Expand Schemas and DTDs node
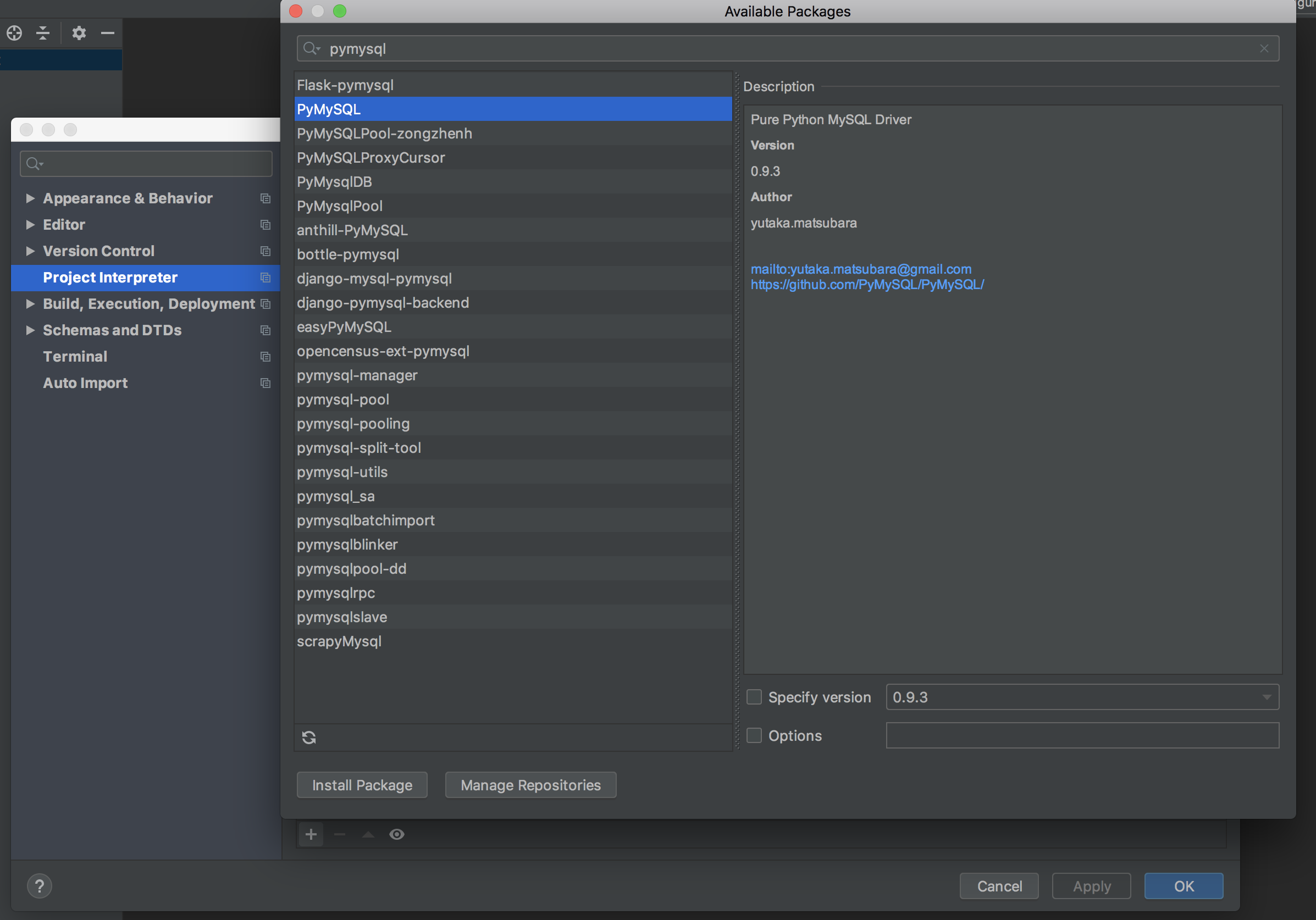This screenshot has width=1316, height=920. pos(30,330)
